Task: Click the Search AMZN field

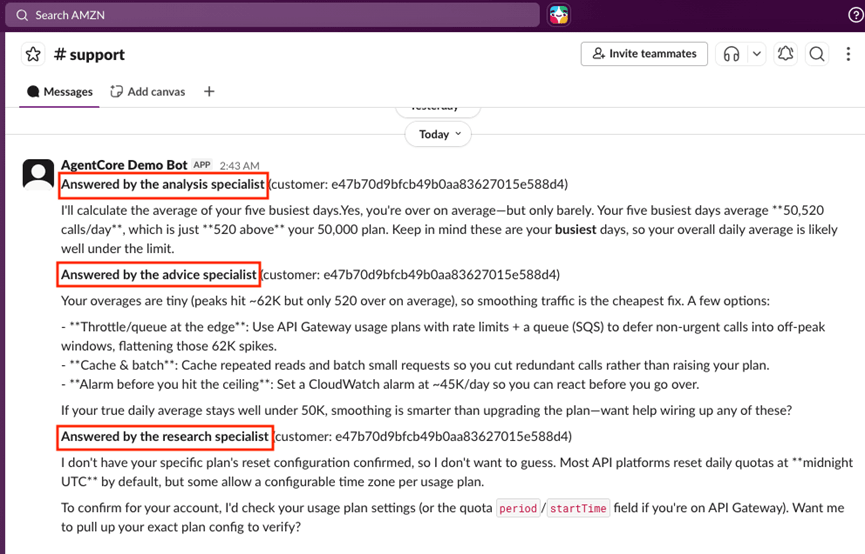Action: pyautogui.click(x=272, y=15)
